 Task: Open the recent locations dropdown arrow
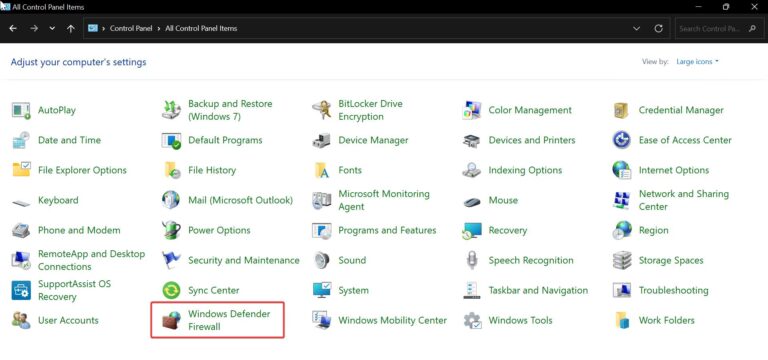pyautogui.click(x=52, y=28)
